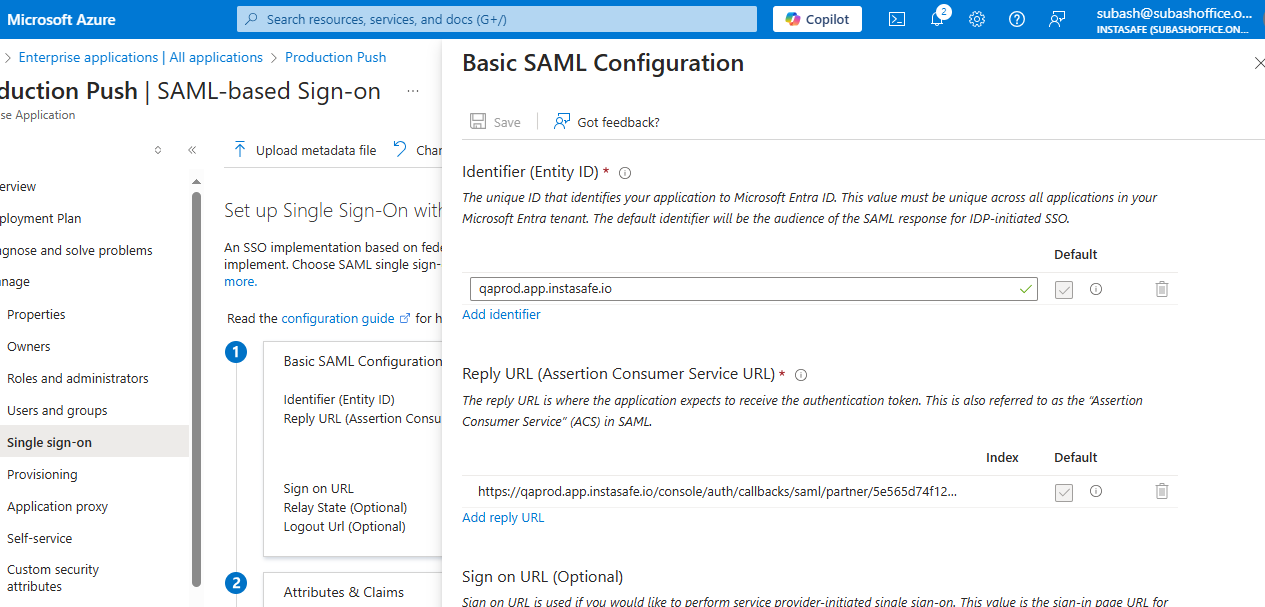
Task: Toggle Default checkbox for the identifier
Action: click(x=1064, y=290)
